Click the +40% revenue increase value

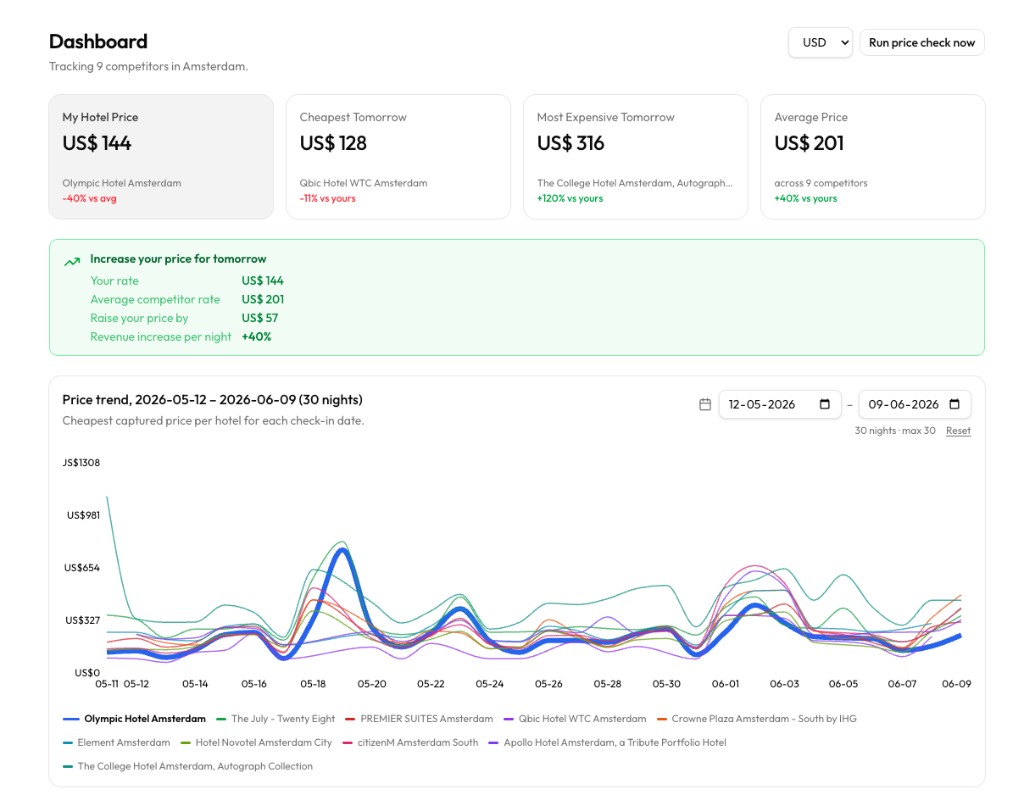[x=256, y=337]
